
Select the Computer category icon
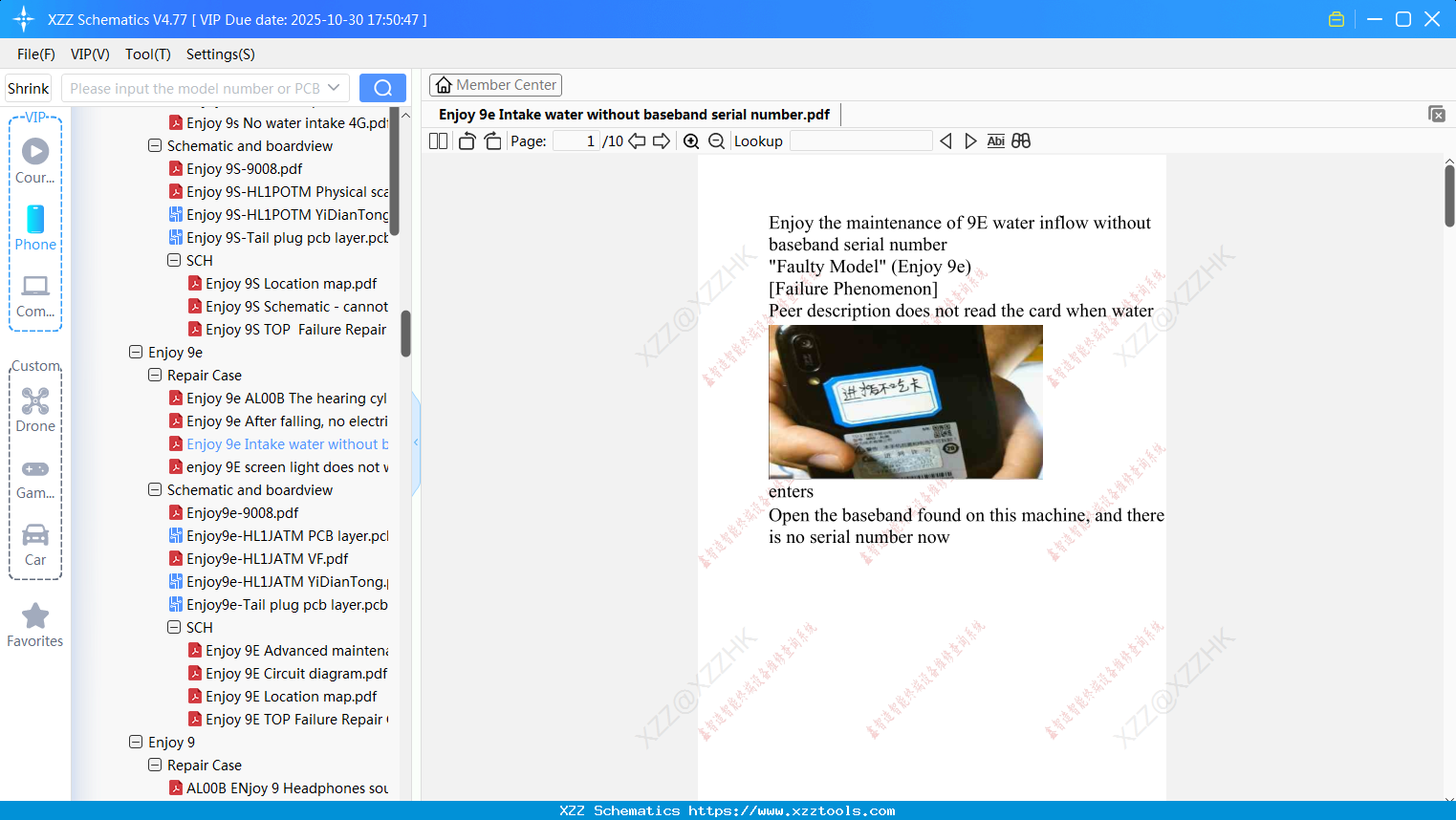(35, 295)
